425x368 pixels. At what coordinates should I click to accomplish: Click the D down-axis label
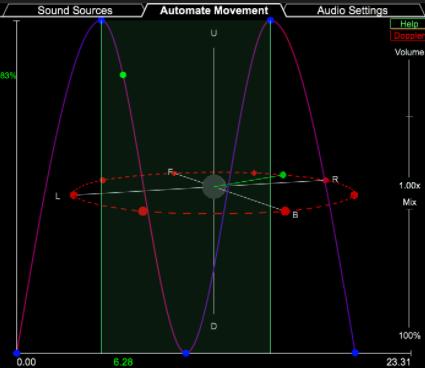click(x=214, y=326)
